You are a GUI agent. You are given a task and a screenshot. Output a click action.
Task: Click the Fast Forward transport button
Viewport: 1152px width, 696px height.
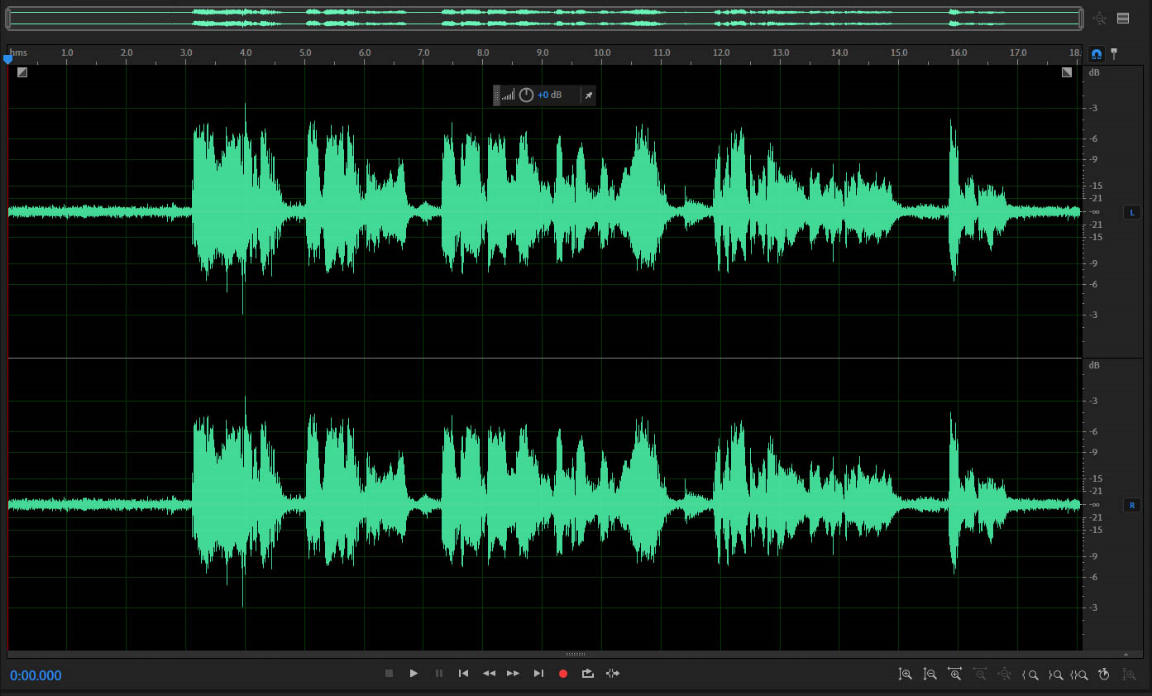[x=513, y=673]
